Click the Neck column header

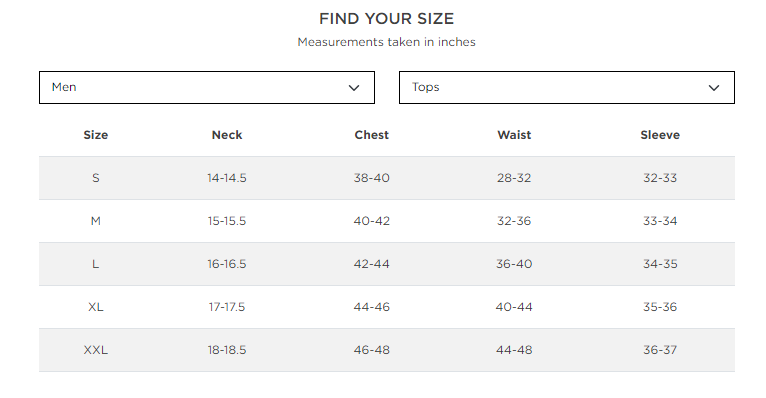pos(227,135)
